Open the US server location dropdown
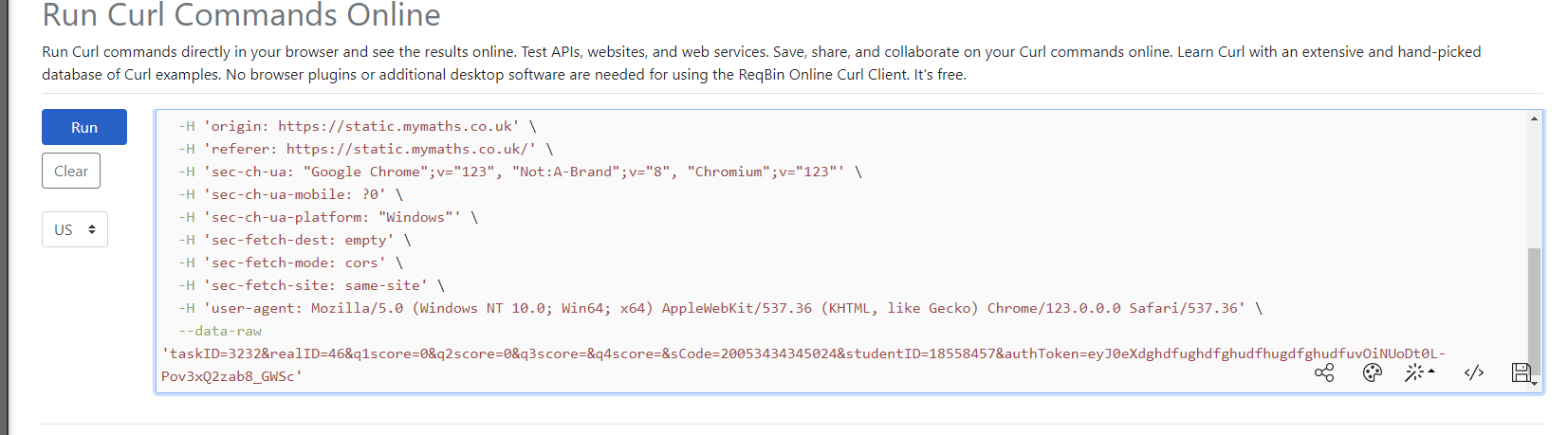Screen dimensions: 1568x435 pos(75,229)
